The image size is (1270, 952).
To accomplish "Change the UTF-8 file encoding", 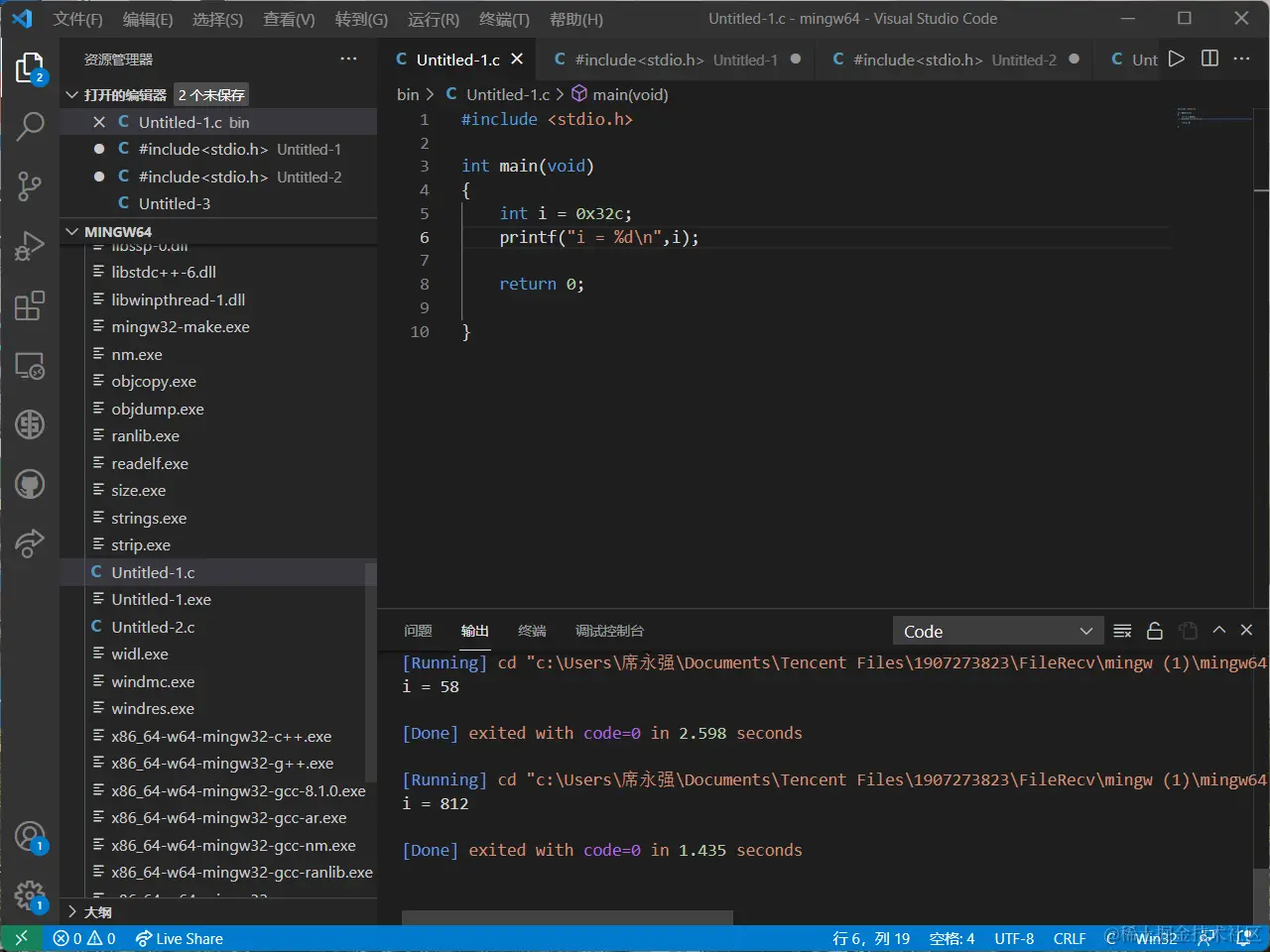I will [1014, 938].
